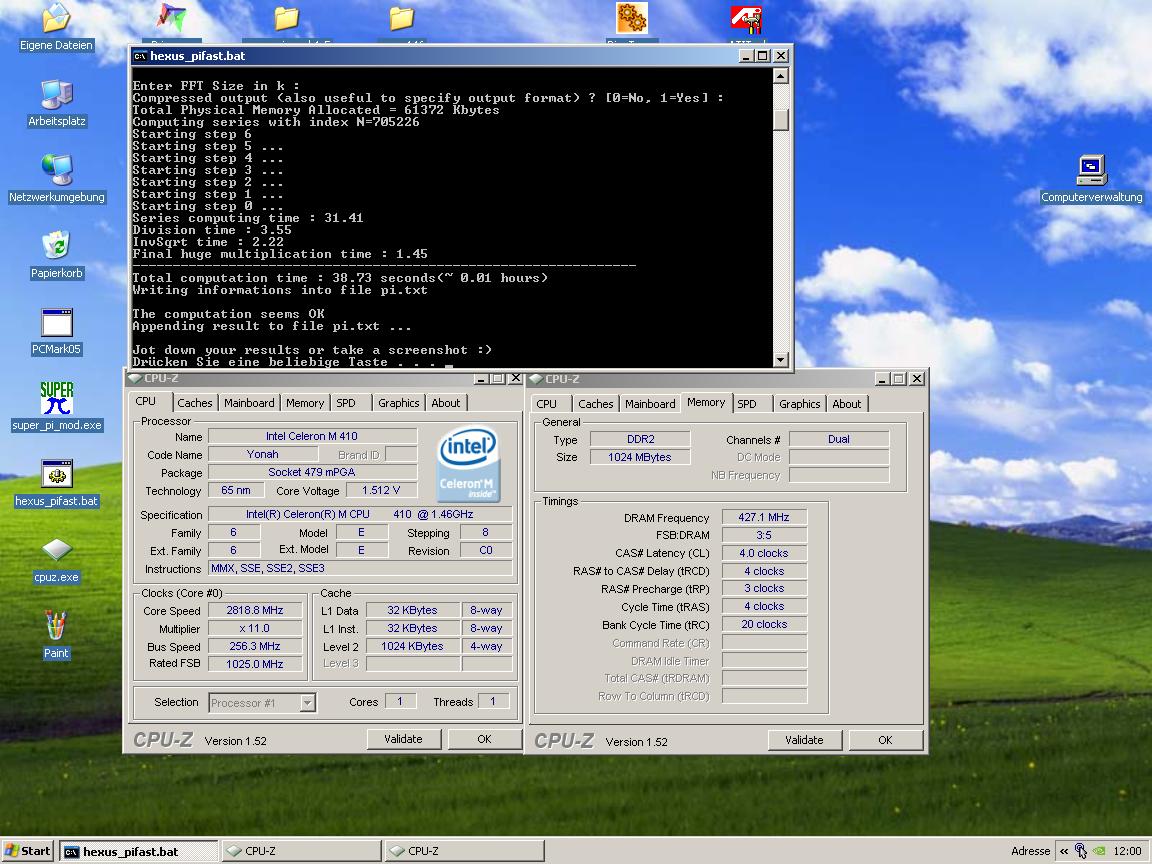The width and height of the screenshot is (1152, 864).
Task: Open Processor #1 selection dropdown
Action: tap(308, 703)
